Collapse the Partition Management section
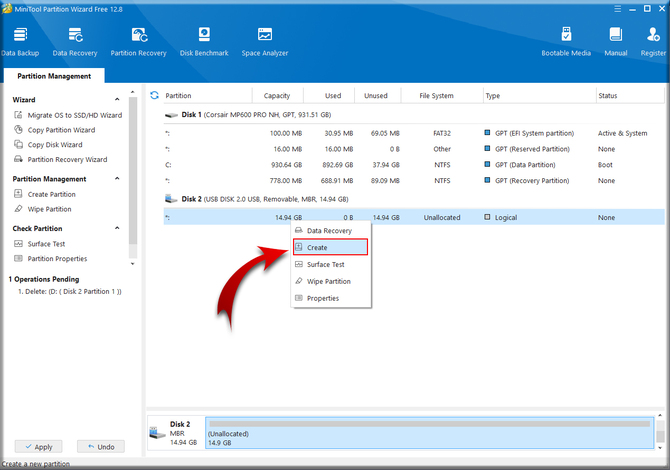Viewport: 670px width, 470px height. [117, 178]
